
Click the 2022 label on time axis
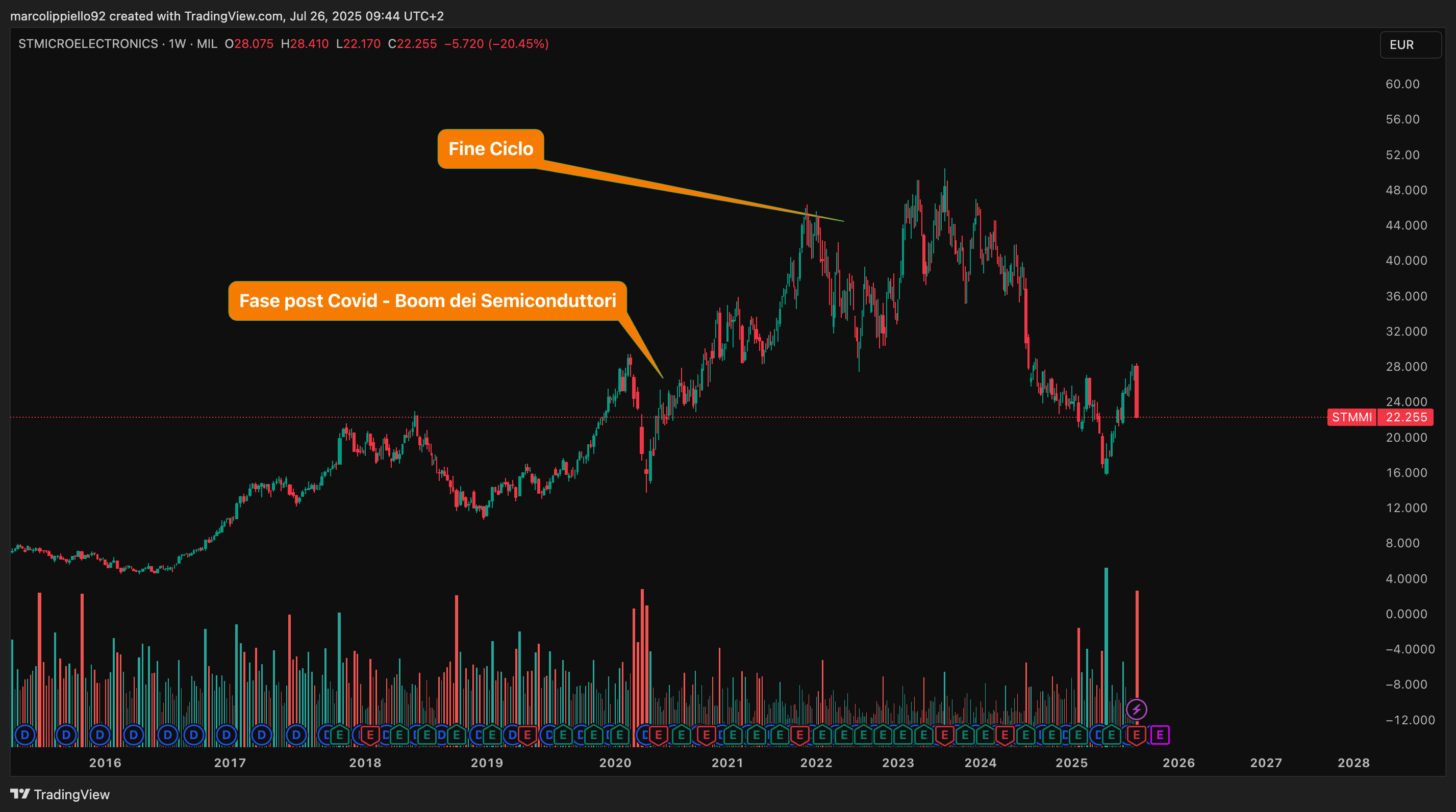(816, 763)
